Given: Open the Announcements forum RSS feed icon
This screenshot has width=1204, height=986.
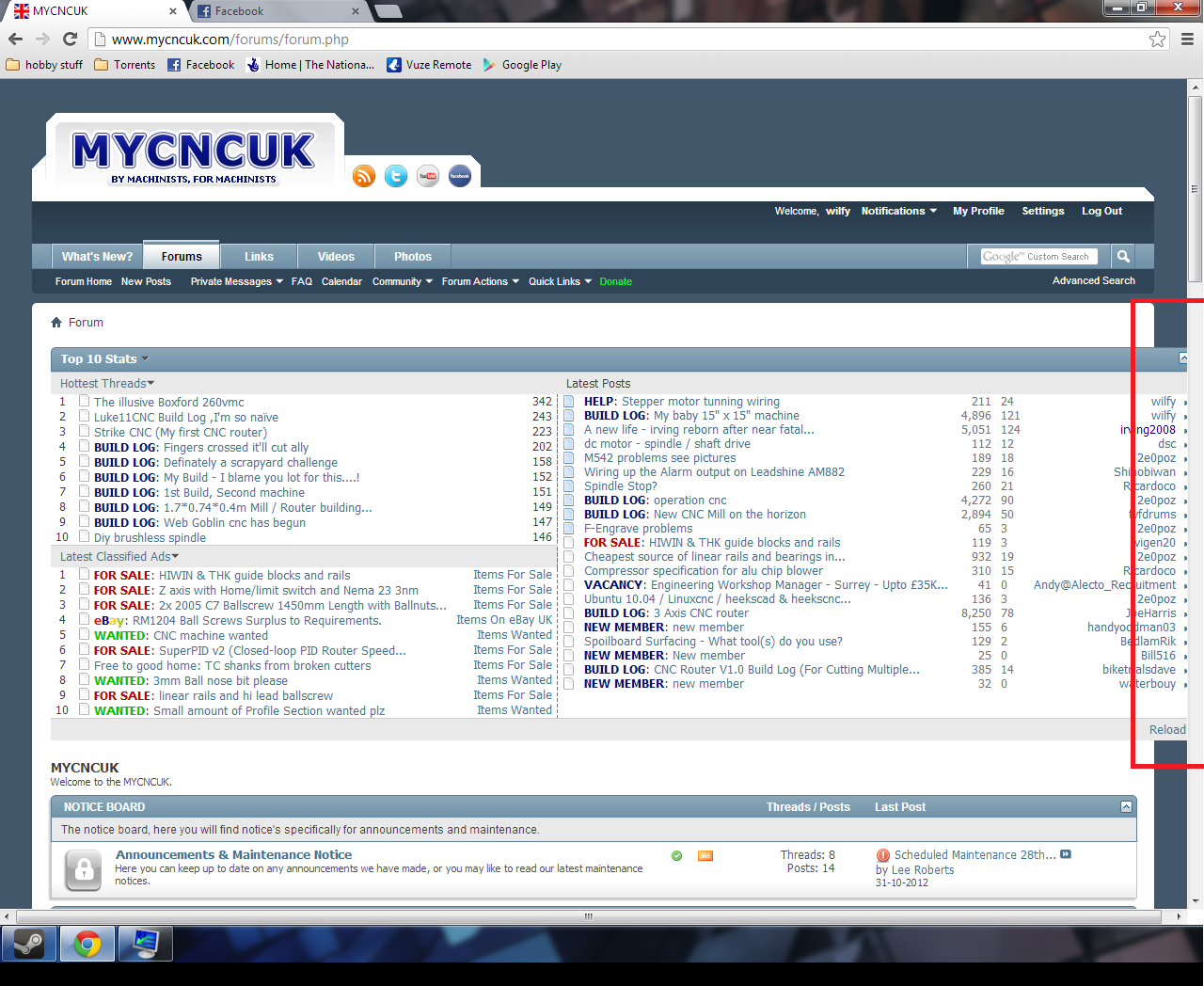Looking at the screenshot, I should (705, 855).
